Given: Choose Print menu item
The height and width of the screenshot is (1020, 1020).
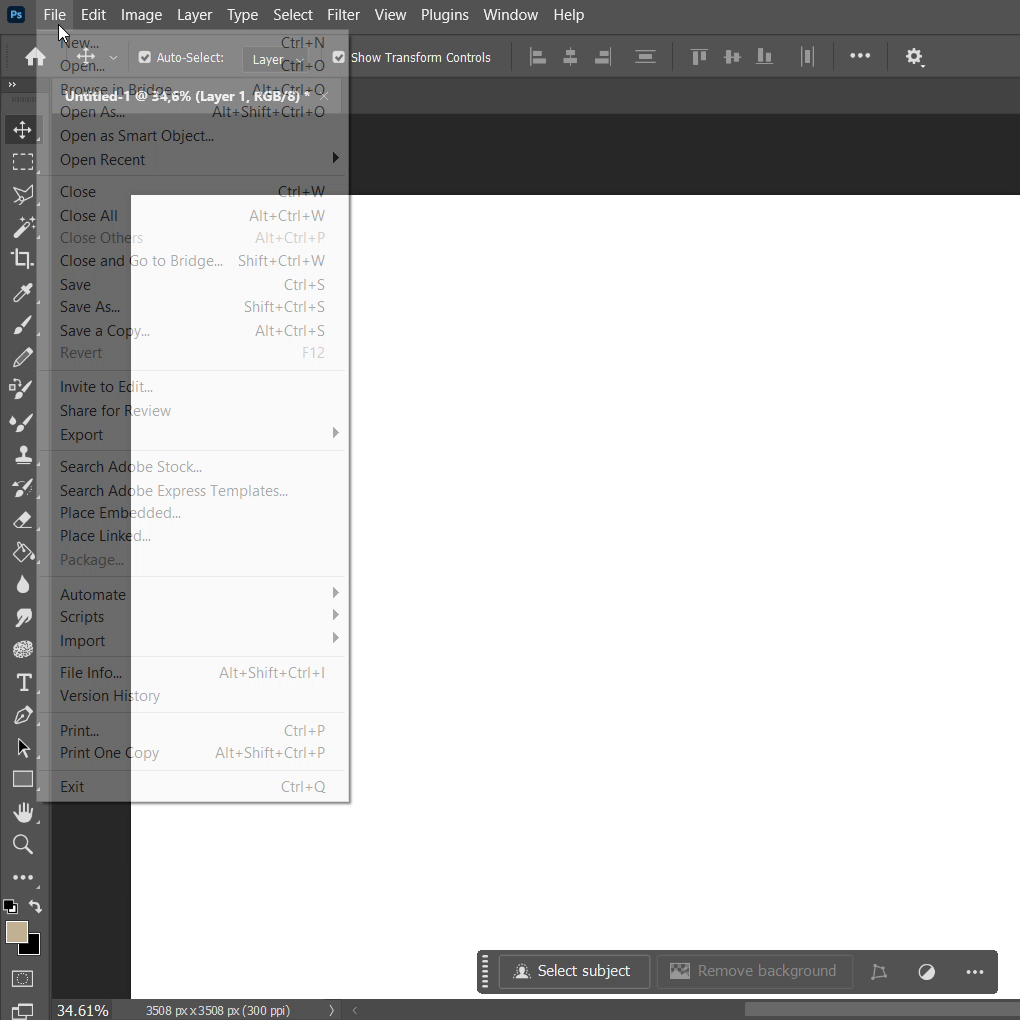Looking at the screenshot, I should click(194, 731).
